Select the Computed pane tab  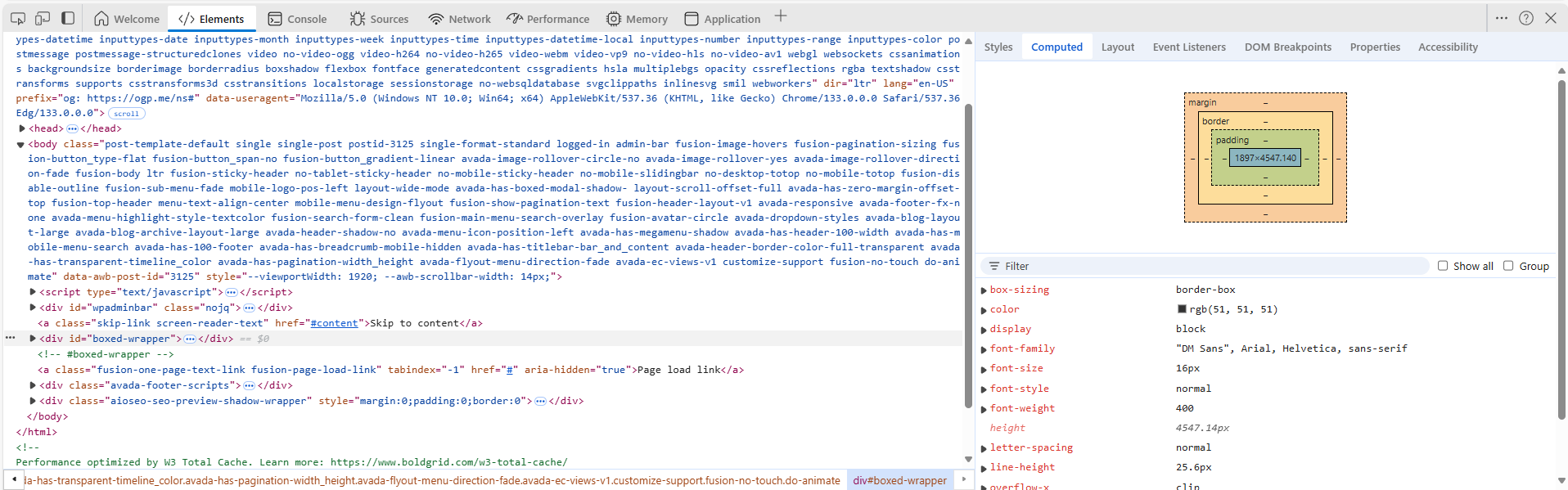(x=1057, y=47)
